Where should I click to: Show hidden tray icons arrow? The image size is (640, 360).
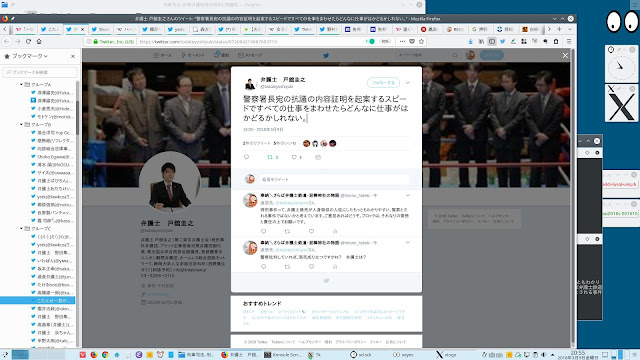click(x=553, y=355)
